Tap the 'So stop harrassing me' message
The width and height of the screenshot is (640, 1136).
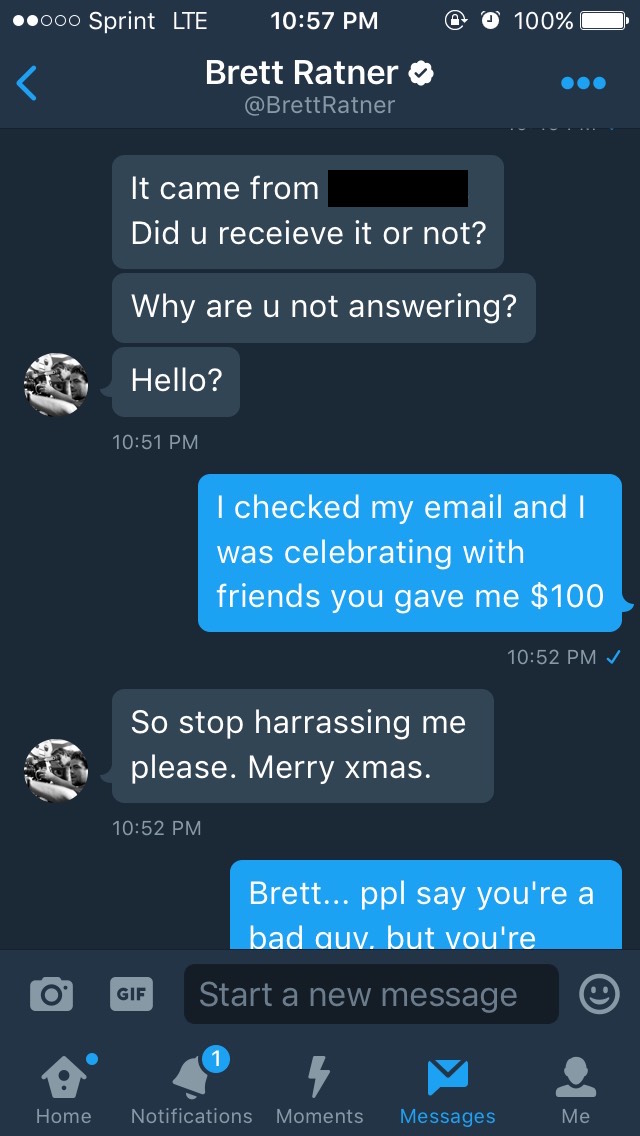click(x=302, y=745)
